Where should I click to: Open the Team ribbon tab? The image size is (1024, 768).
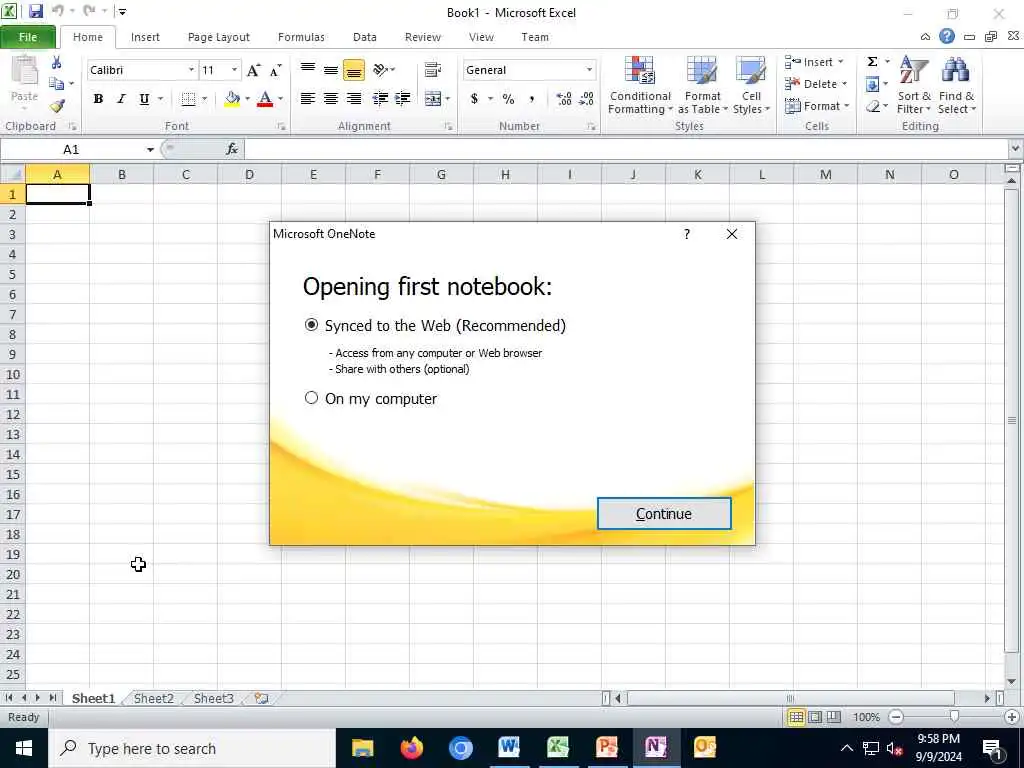pos(535,37)
